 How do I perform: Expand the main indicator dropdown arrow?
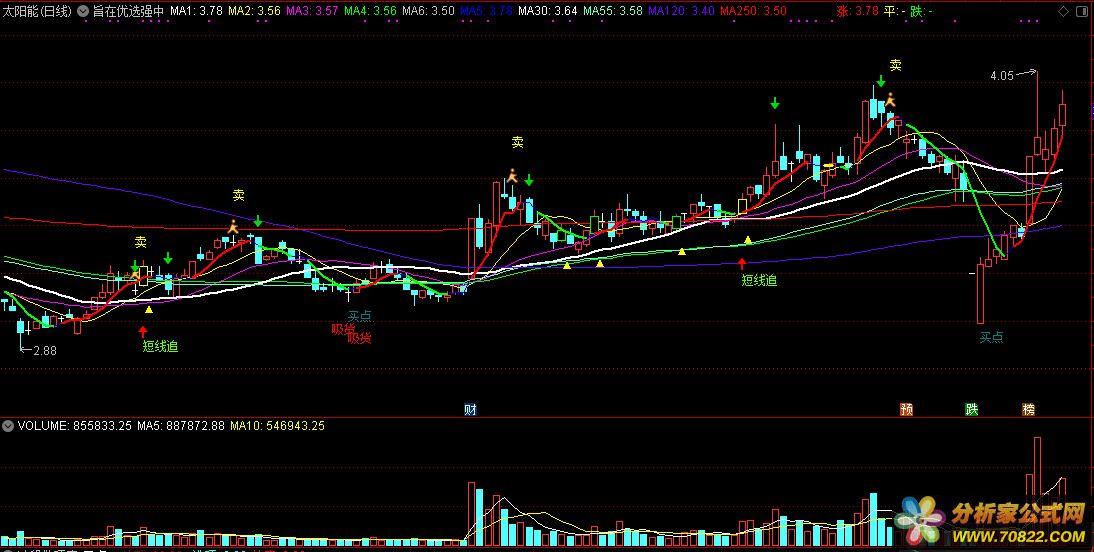click(x=84, y=11)
